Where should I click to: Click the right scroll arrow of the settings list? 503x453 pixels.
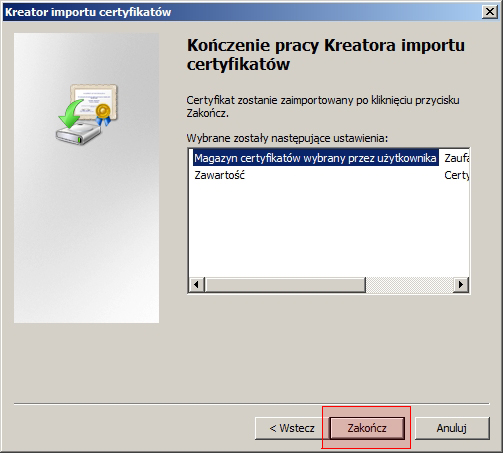coord(461,285)
